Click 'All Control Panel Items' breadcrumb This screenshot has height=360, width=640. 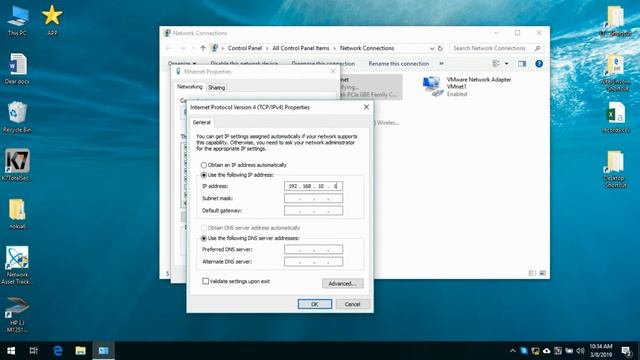tap(301, 48)
